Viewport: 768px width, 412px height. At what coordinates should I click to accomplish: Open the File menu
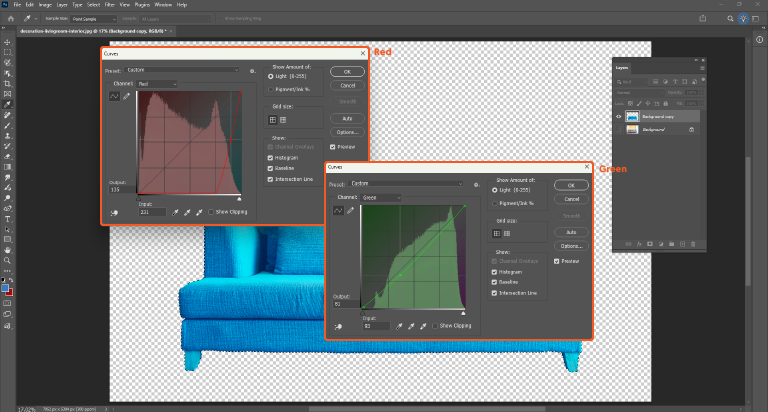(x=17, y=4)
